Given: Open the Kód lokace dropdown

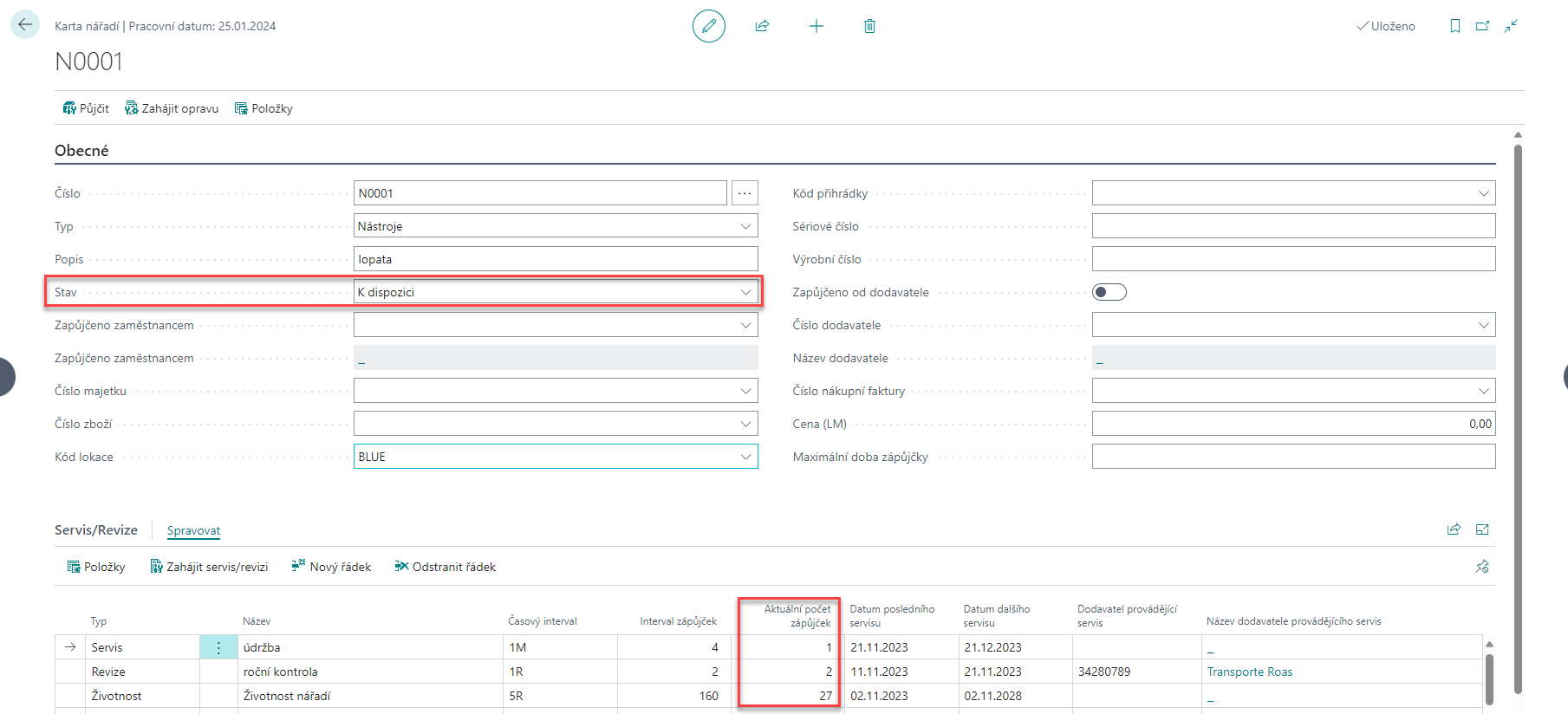Looking at the screenshot, I should 745,457.
